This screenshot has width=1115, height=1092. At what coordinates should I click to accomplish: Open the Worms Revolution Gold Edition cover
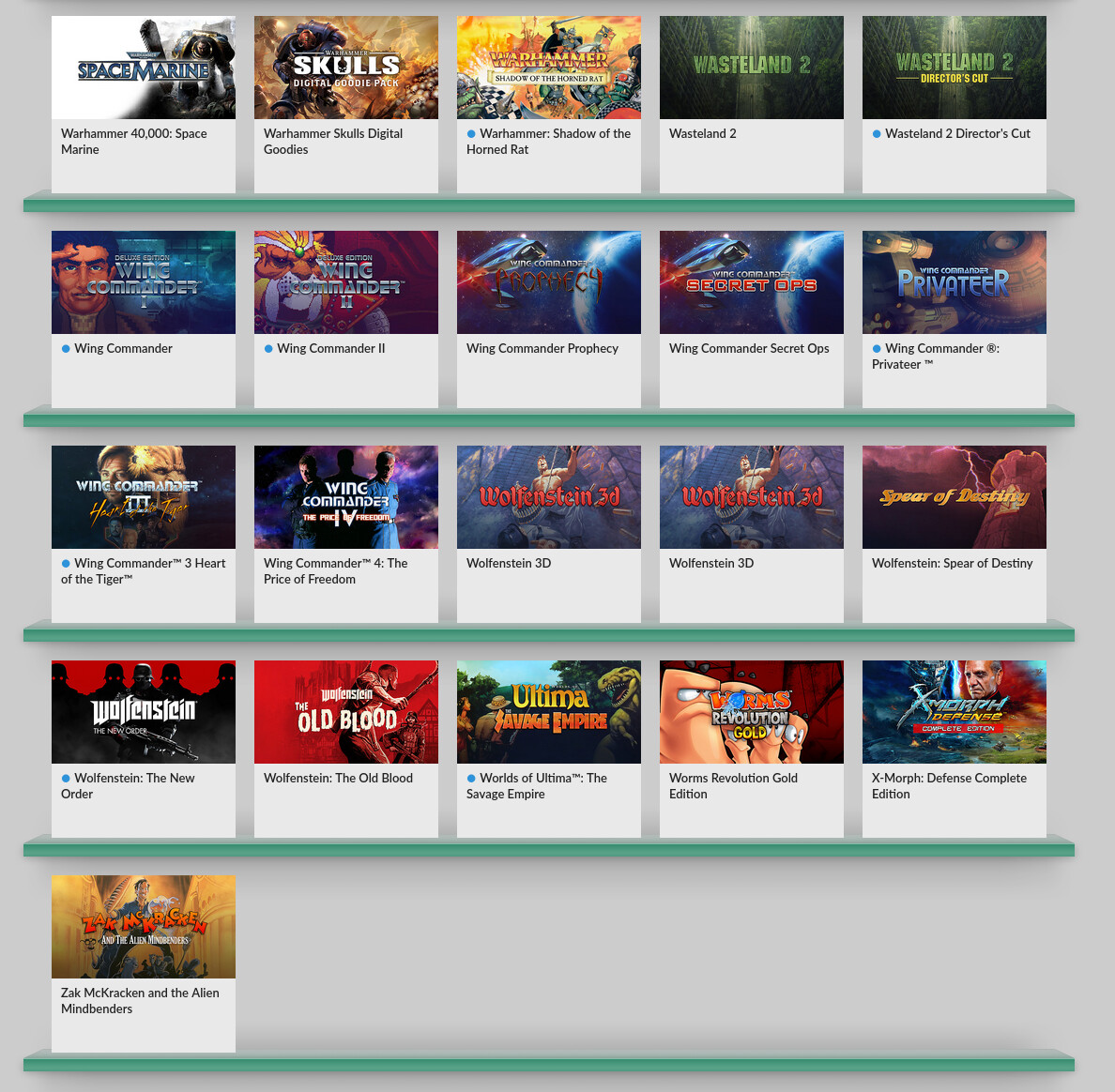pyautogui.click(x=751, y=712)
